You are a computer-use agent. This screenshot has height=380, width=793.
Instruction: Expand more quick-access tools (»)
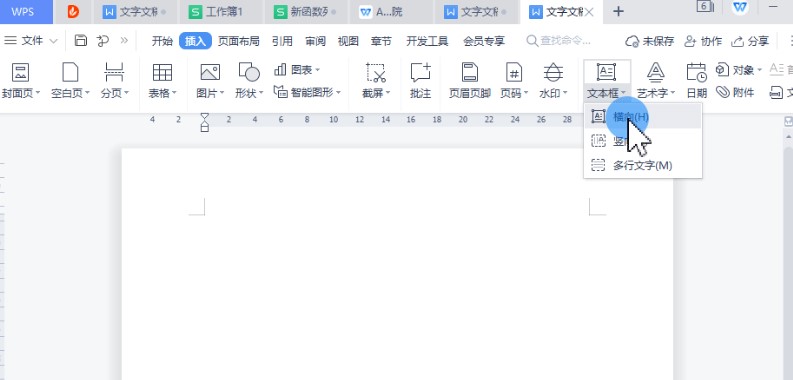click(x=124, y=41)
